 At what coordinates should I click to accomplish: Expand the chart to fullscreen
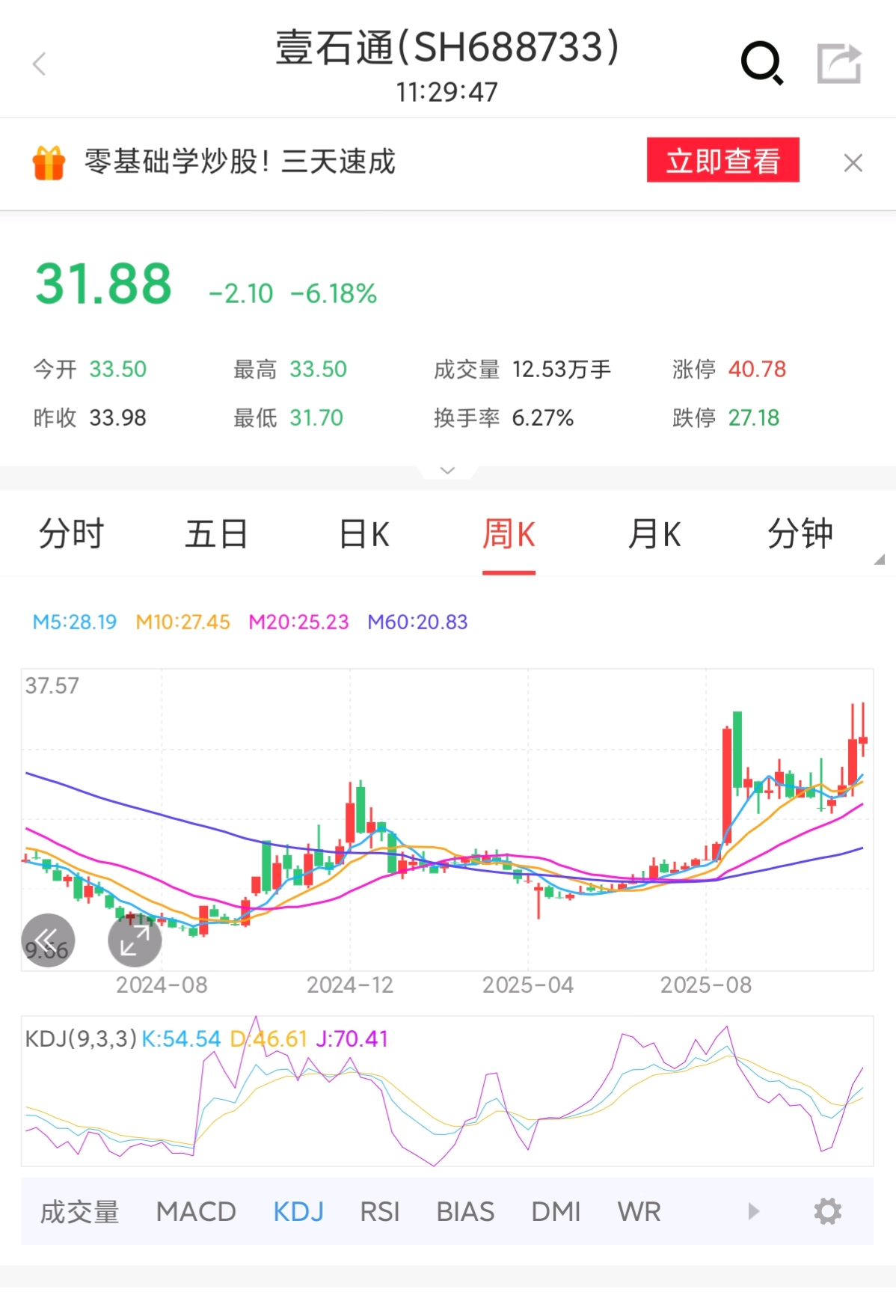[x=135, y=940]
